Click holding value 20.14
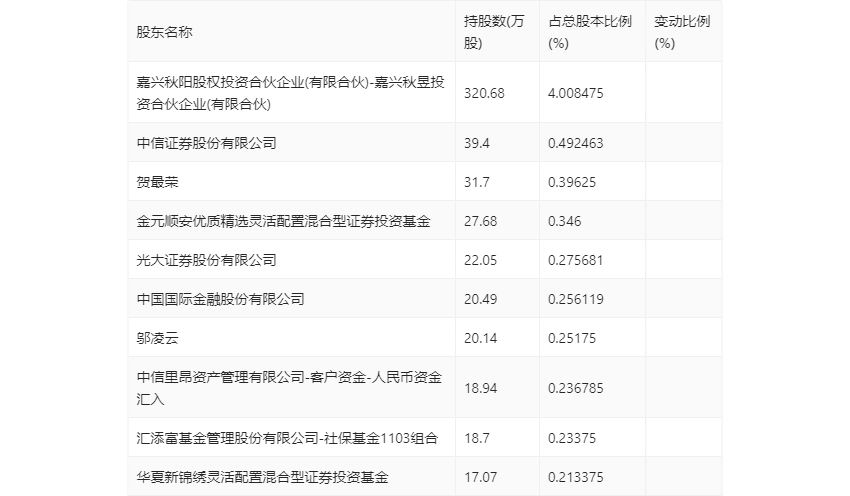850x496 pixels. coord(480,338)
